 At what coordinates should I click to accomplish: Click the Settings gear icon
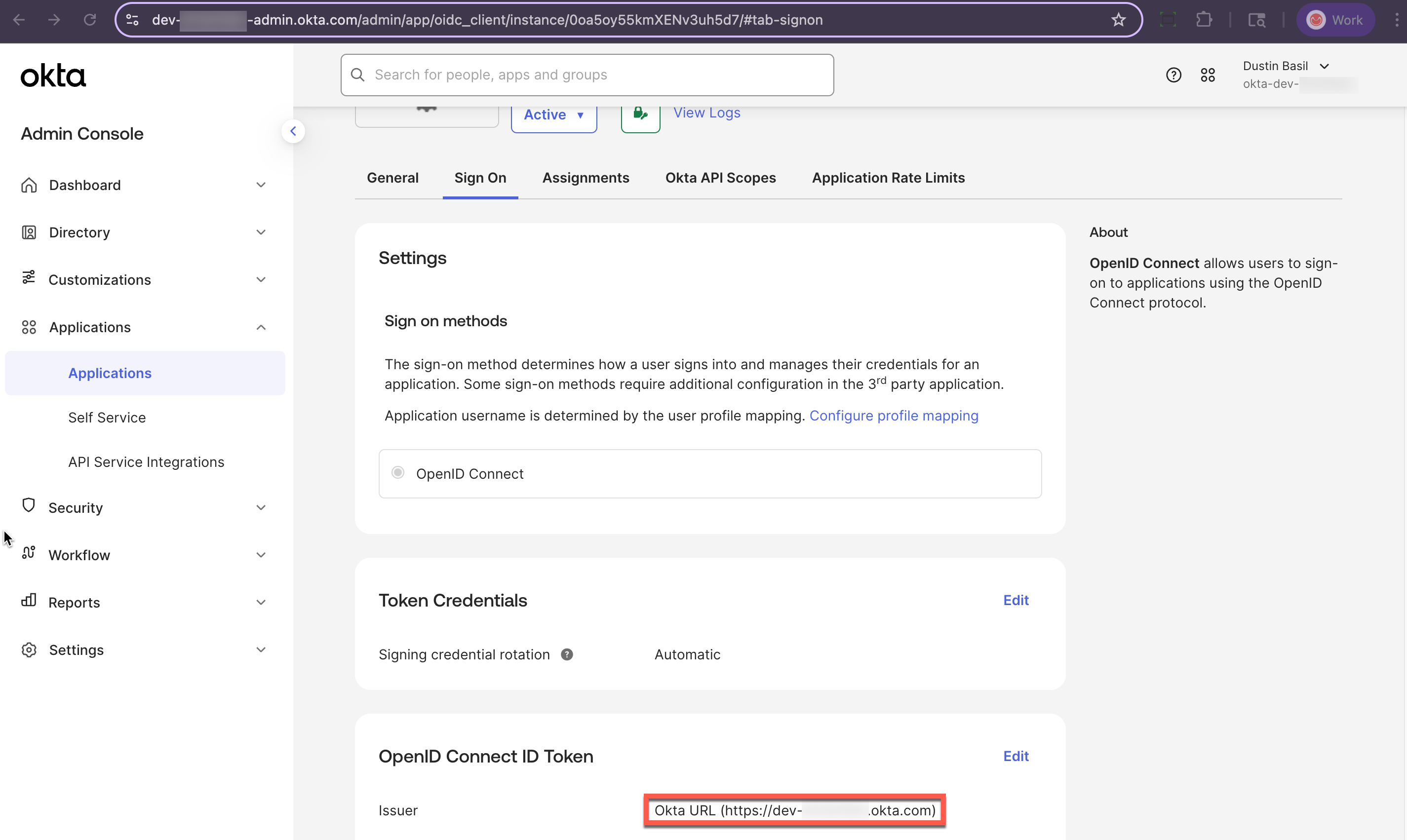tap(29, 649)
